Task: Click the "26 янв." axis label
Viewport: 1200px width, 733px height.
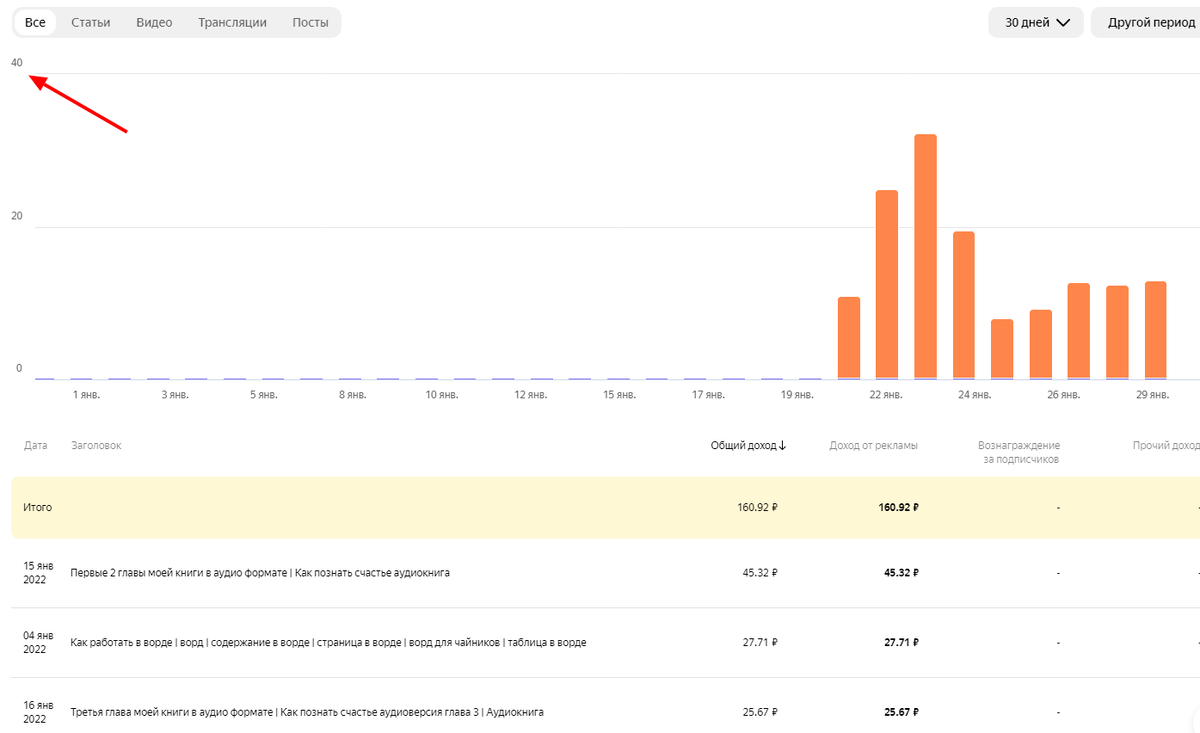Action: click(1064, 395)
